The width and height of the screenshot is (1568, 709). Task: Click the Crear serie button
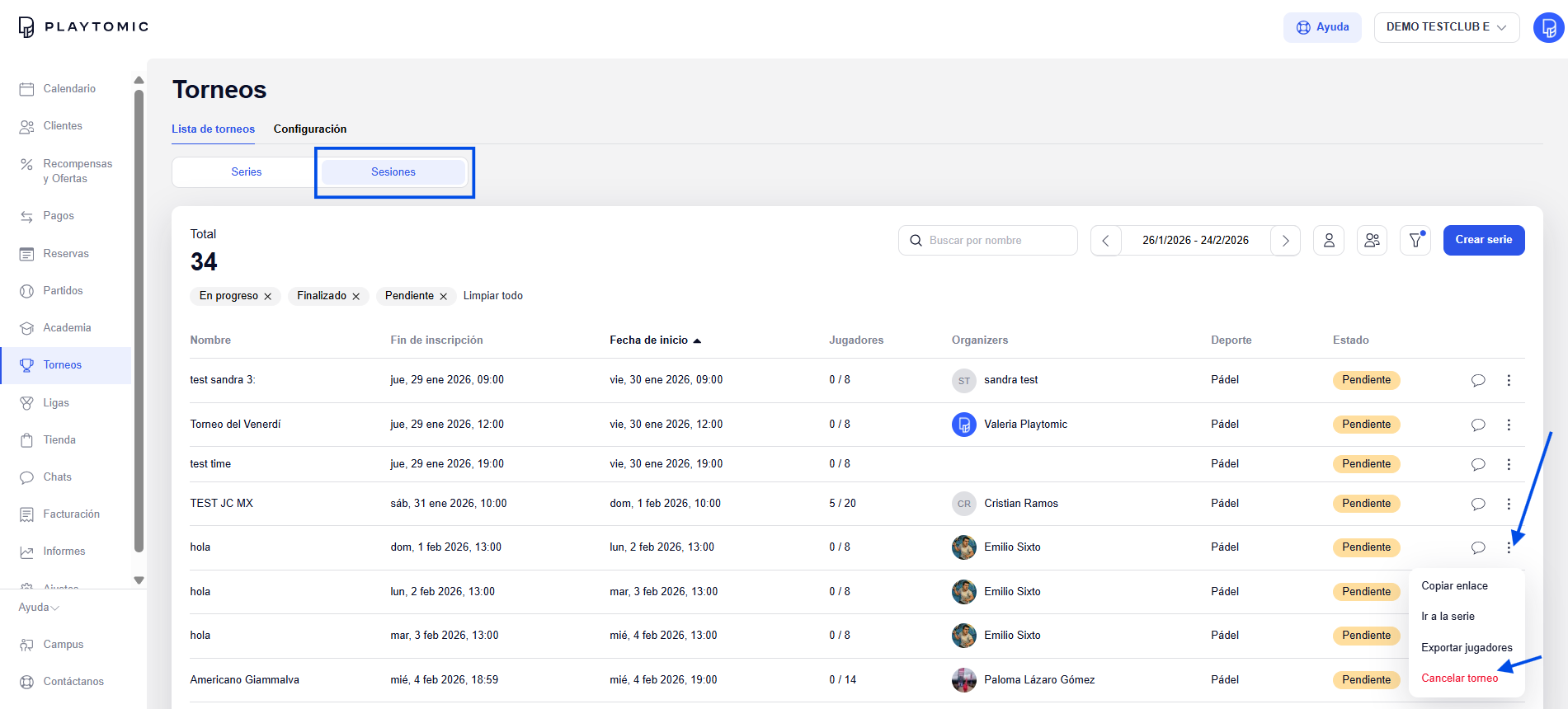click(1484, 240)
